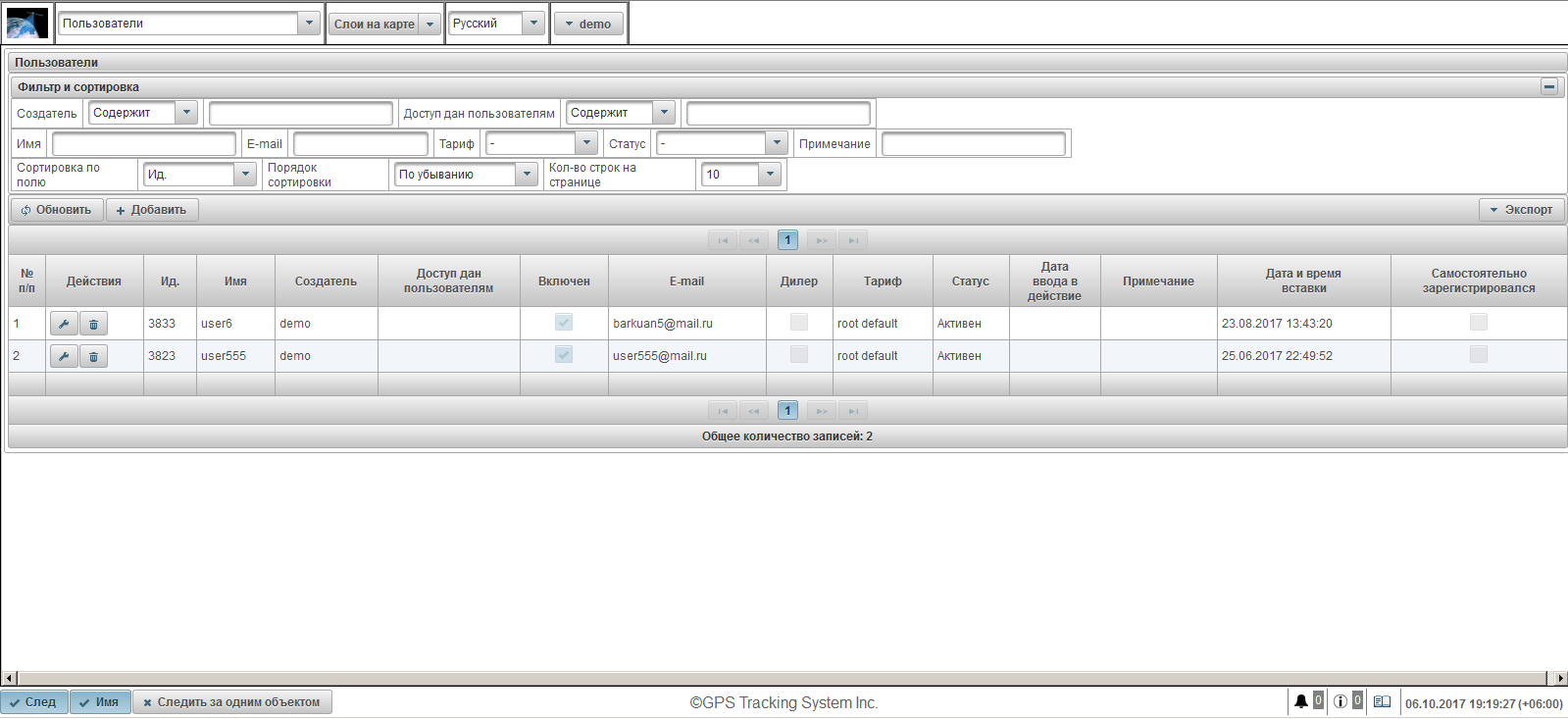
Task: Click the Обновить refresh button
Action: coord(57,210)
